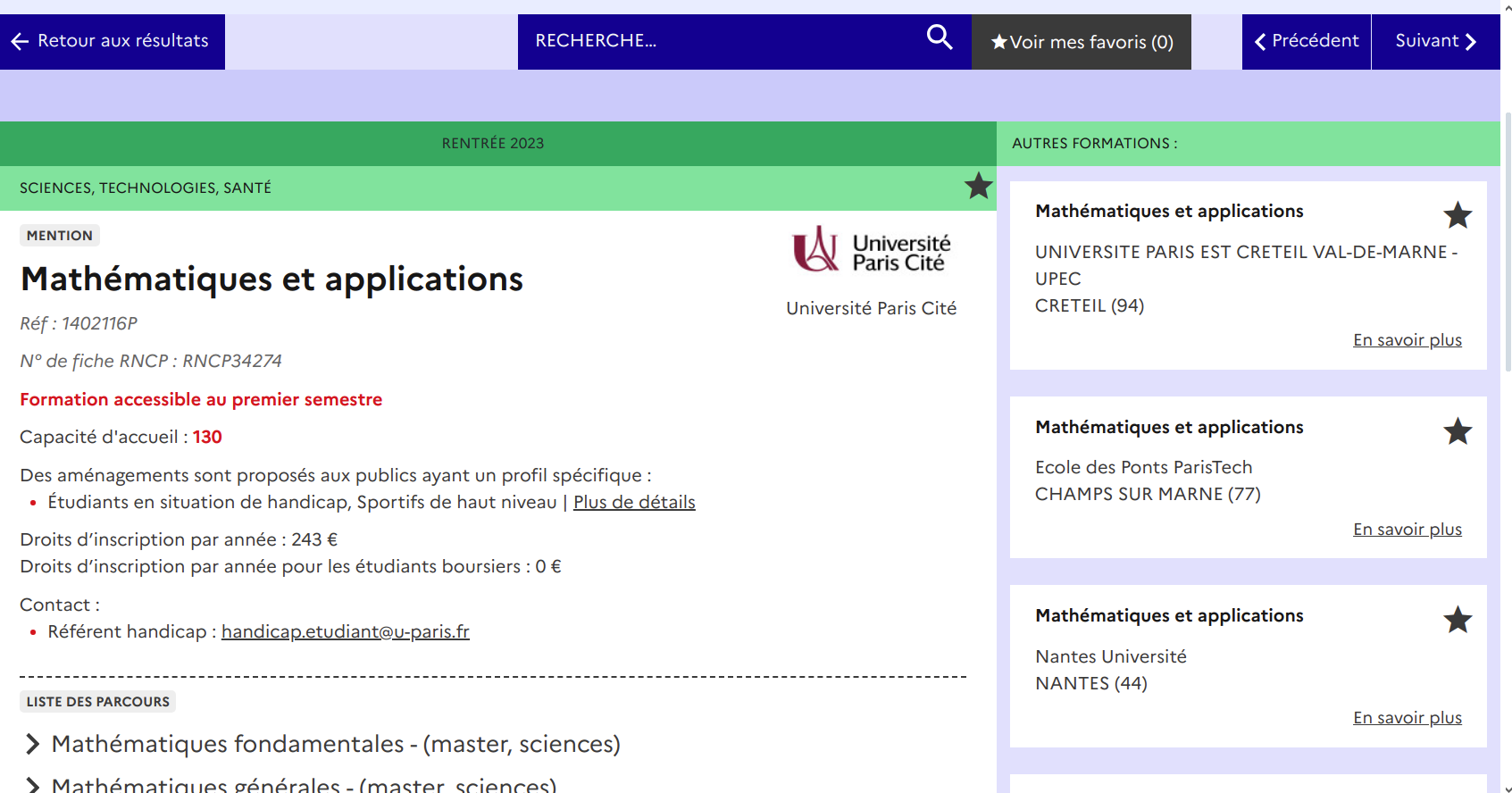1512x793 pixels.
Task: Open En savoir plus for UPEC Creteil
Action: pos(1408,340)
